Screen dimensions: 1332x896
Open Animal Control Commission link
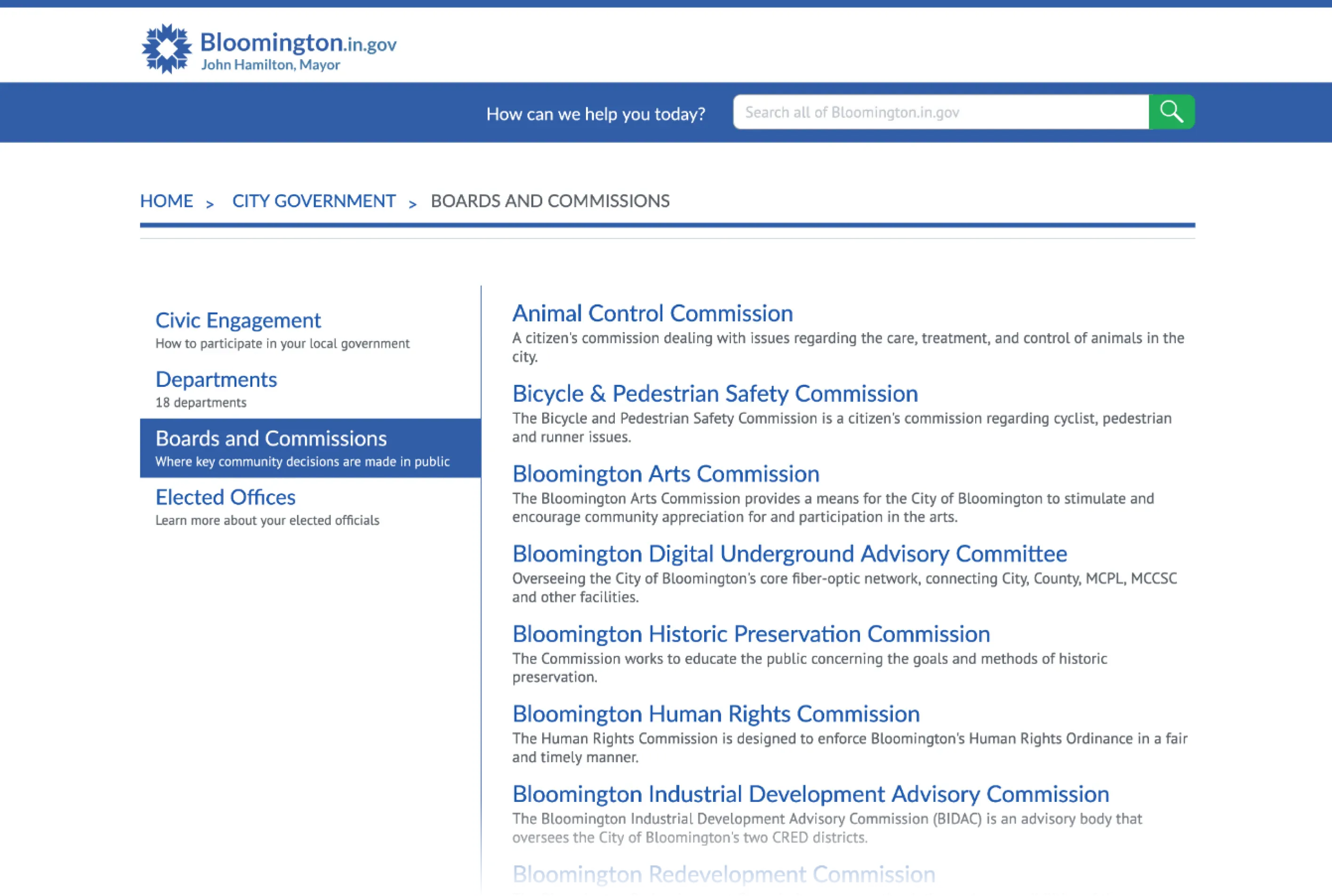click(x=652, y=313)
